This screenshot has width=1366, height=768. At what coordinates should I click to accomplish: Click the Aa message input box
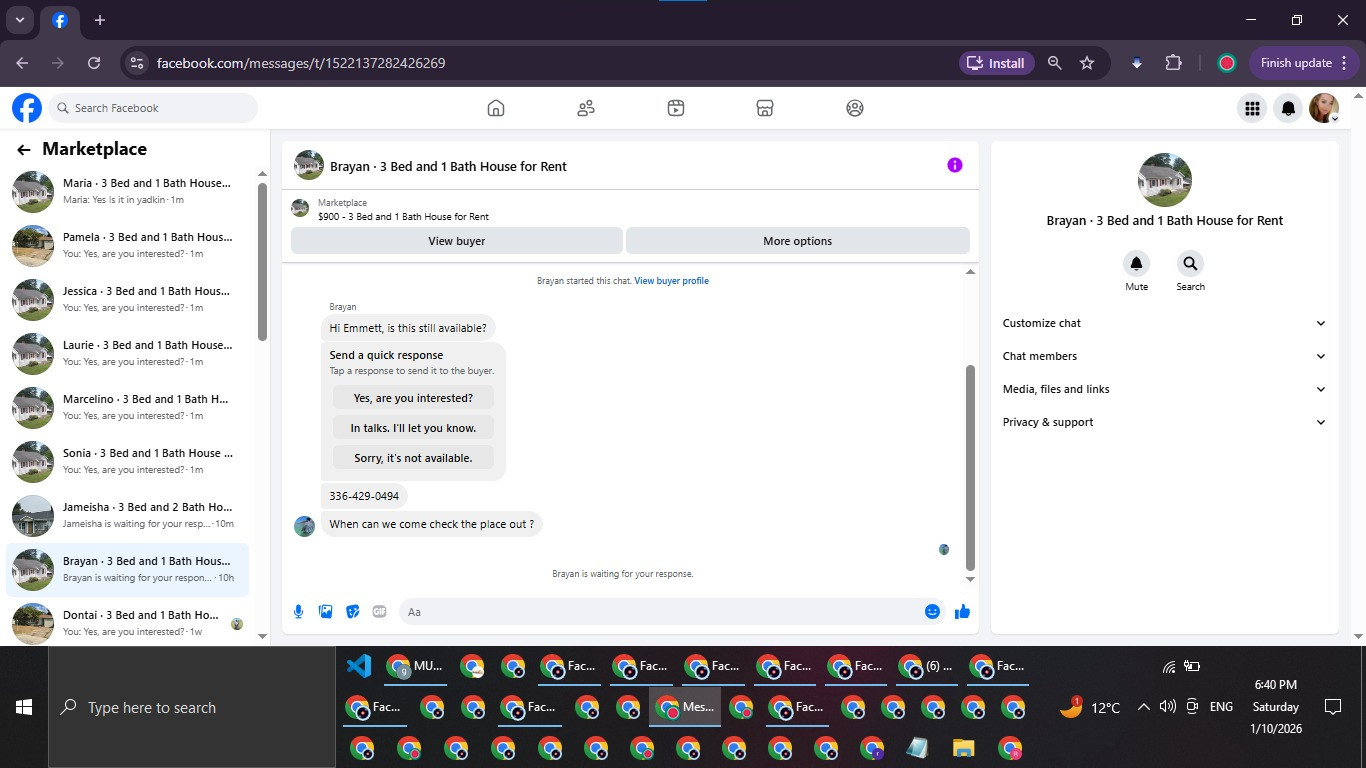pyautogui.click(x=660, y=612)
